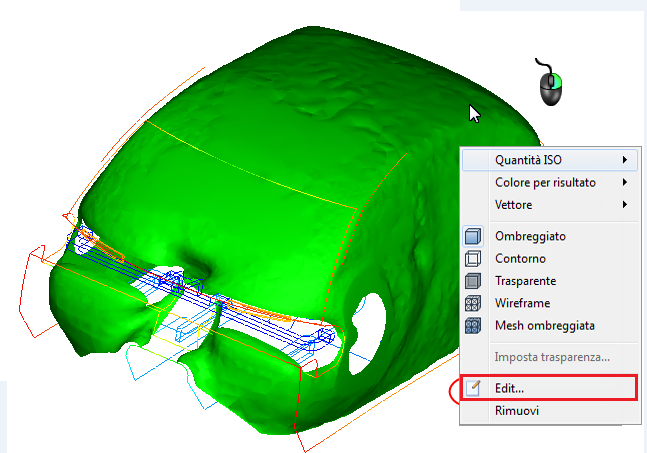The height and width of the screenshot is (453, 647).
Task: Click the Ombreggiato shaded cube icon
Action: (473, 236)
